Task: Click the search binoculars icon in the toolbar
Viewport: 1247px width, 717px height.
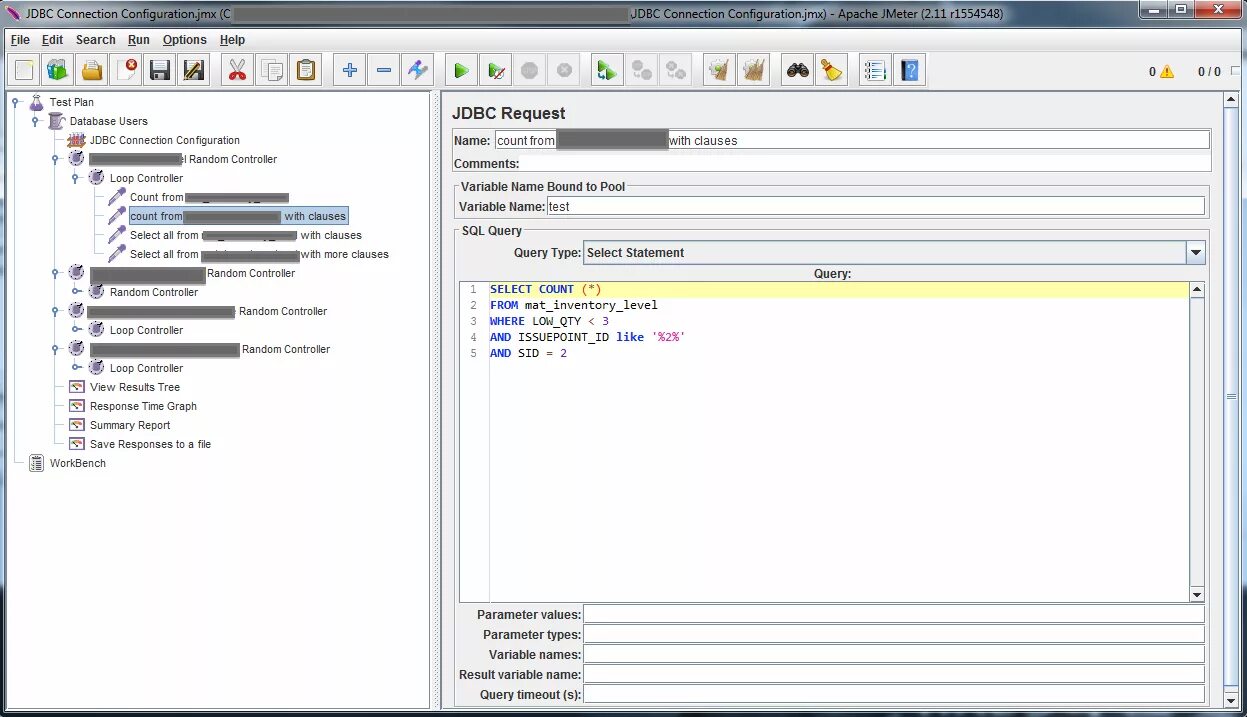Action: tap(797, 69)
